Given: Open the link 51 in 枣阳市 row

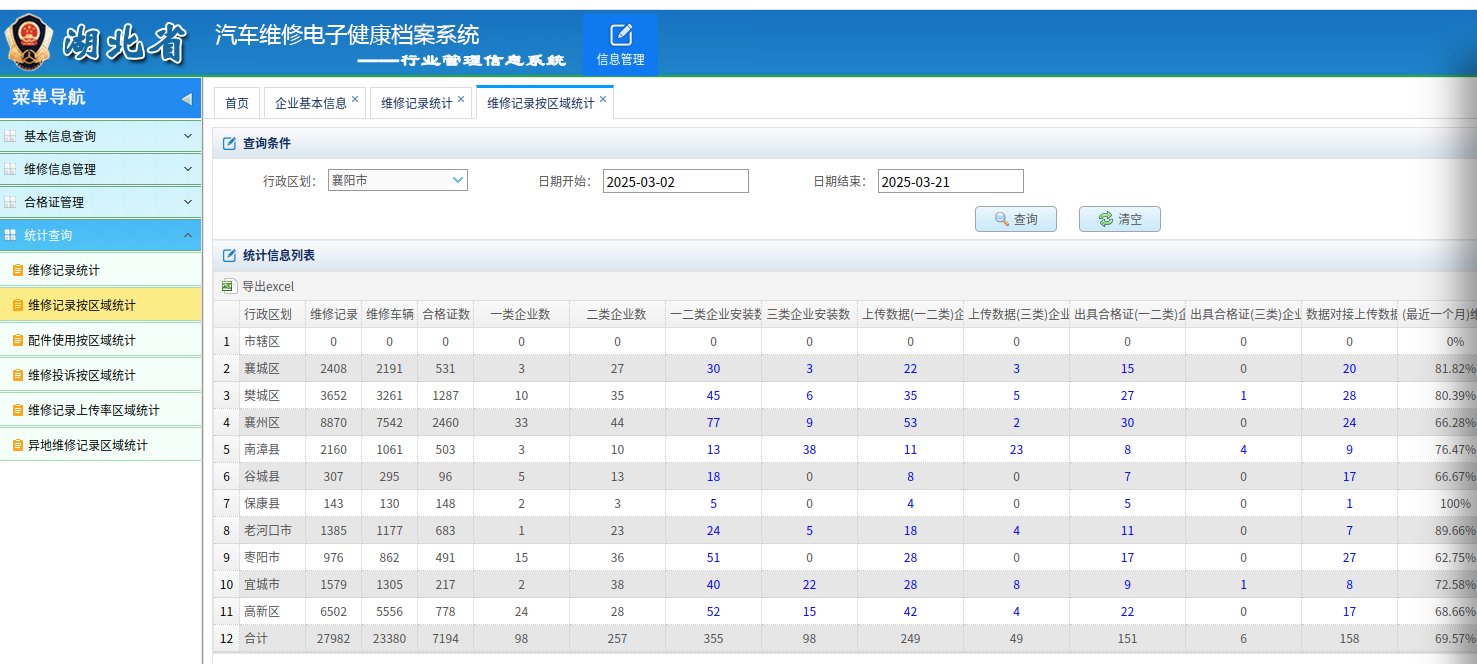Looking at the screenshot, I should click(x=714, y=558).
